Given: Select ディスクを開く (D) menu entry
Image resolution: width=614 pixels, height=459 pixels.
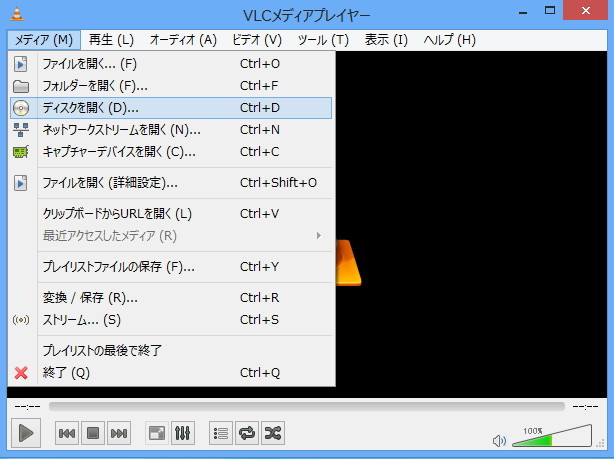Looking at the screenshot, I should pyautogui.click(x=90, y=107).
